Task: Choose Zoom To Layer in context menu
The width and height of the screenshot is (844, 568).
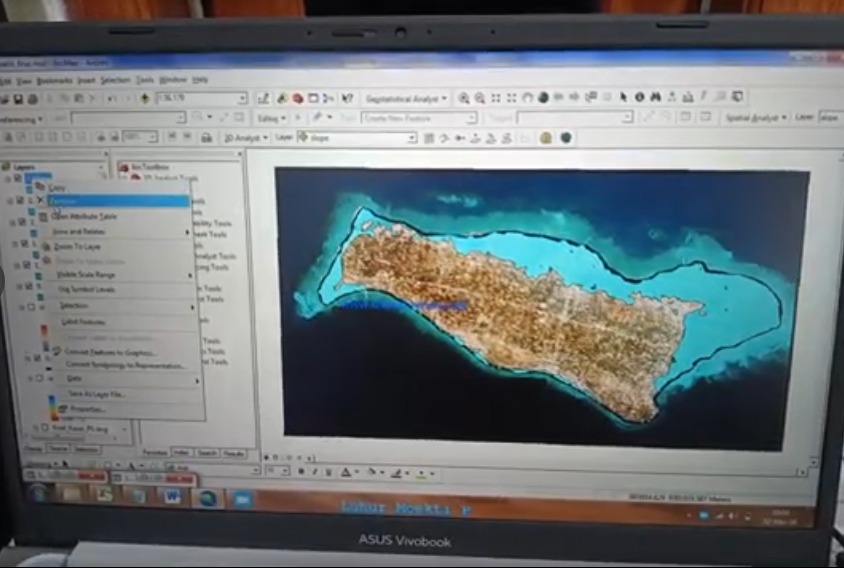Action: click(x=77, y=247)
